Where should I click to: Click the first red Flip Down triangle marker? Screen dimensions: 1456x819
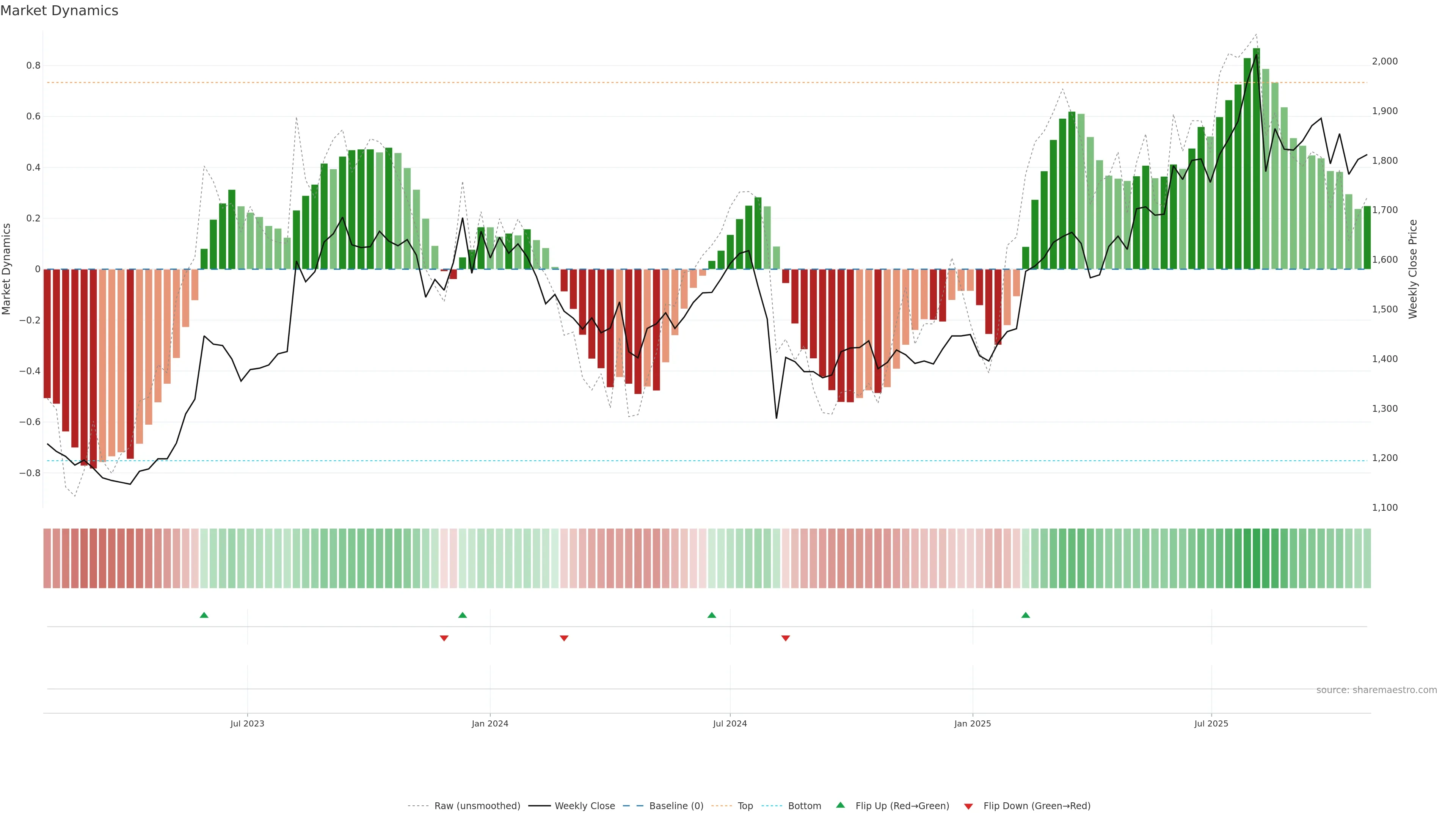(x=444, y=638)
